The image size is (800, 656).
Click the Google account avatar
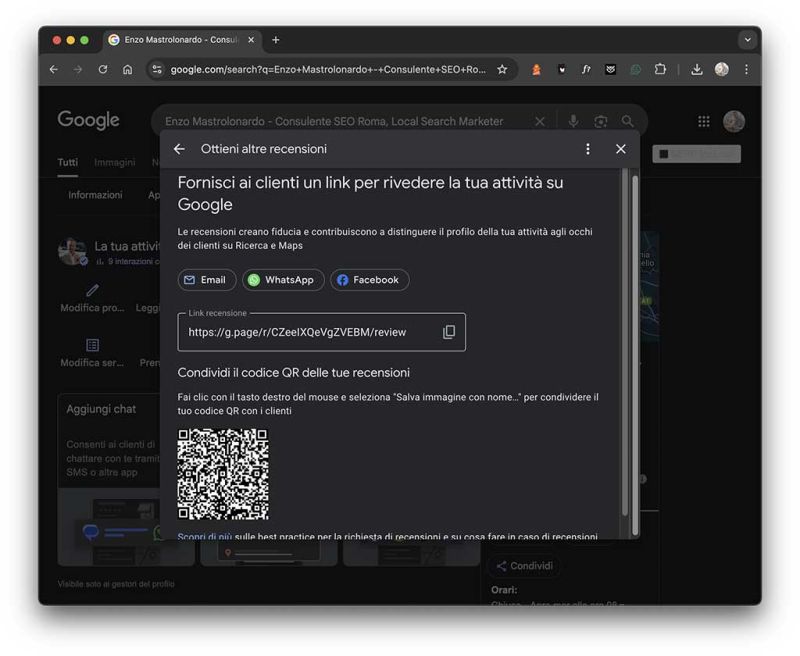735,120
